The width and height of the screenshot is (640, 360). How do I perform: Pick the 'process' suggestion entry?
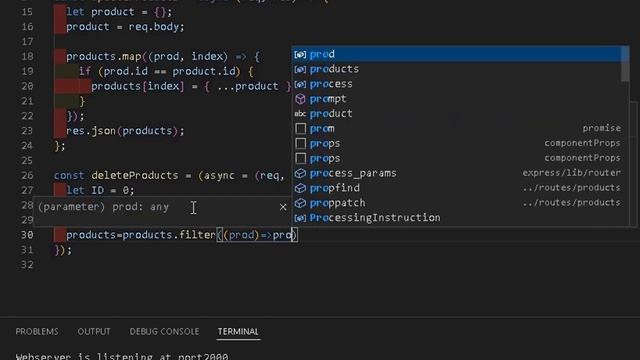[457, 84]
